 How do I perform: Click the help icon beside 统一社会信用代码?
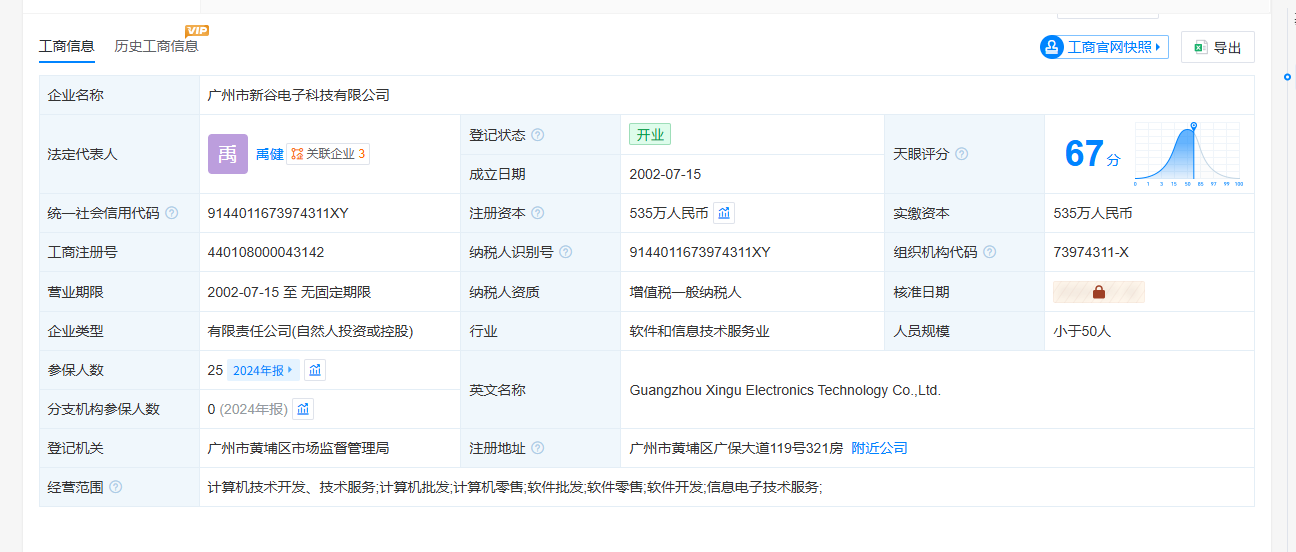(x=172, y=213)
